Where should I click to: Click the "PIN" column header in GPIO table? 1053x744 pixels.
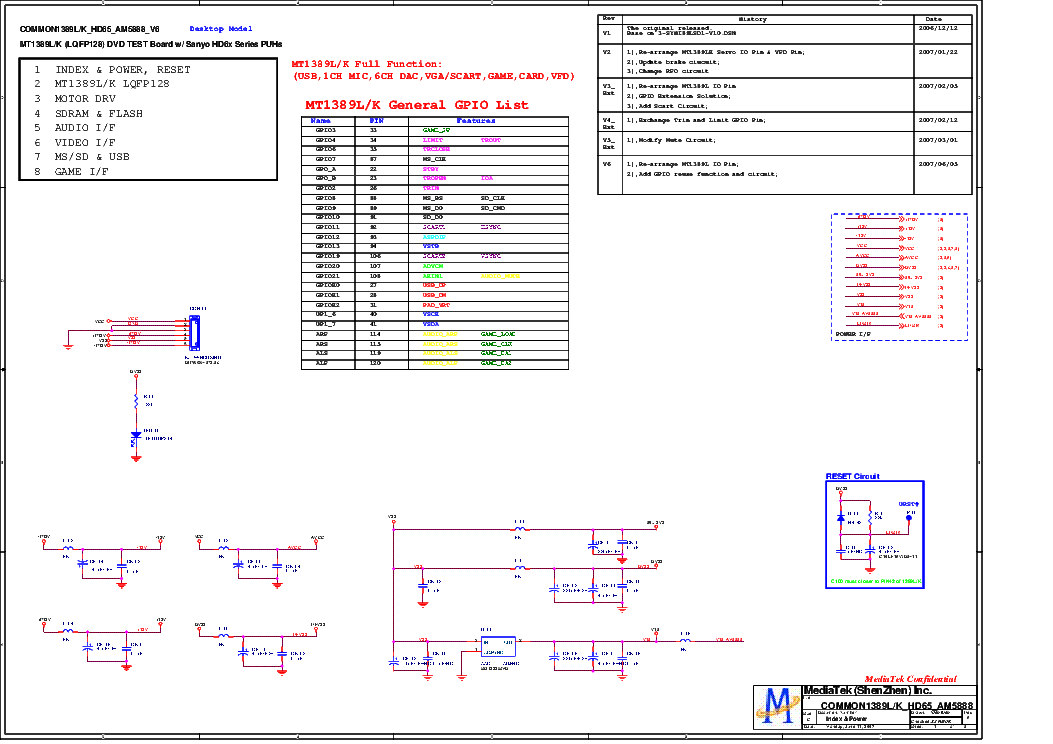(x=376, y=121)
